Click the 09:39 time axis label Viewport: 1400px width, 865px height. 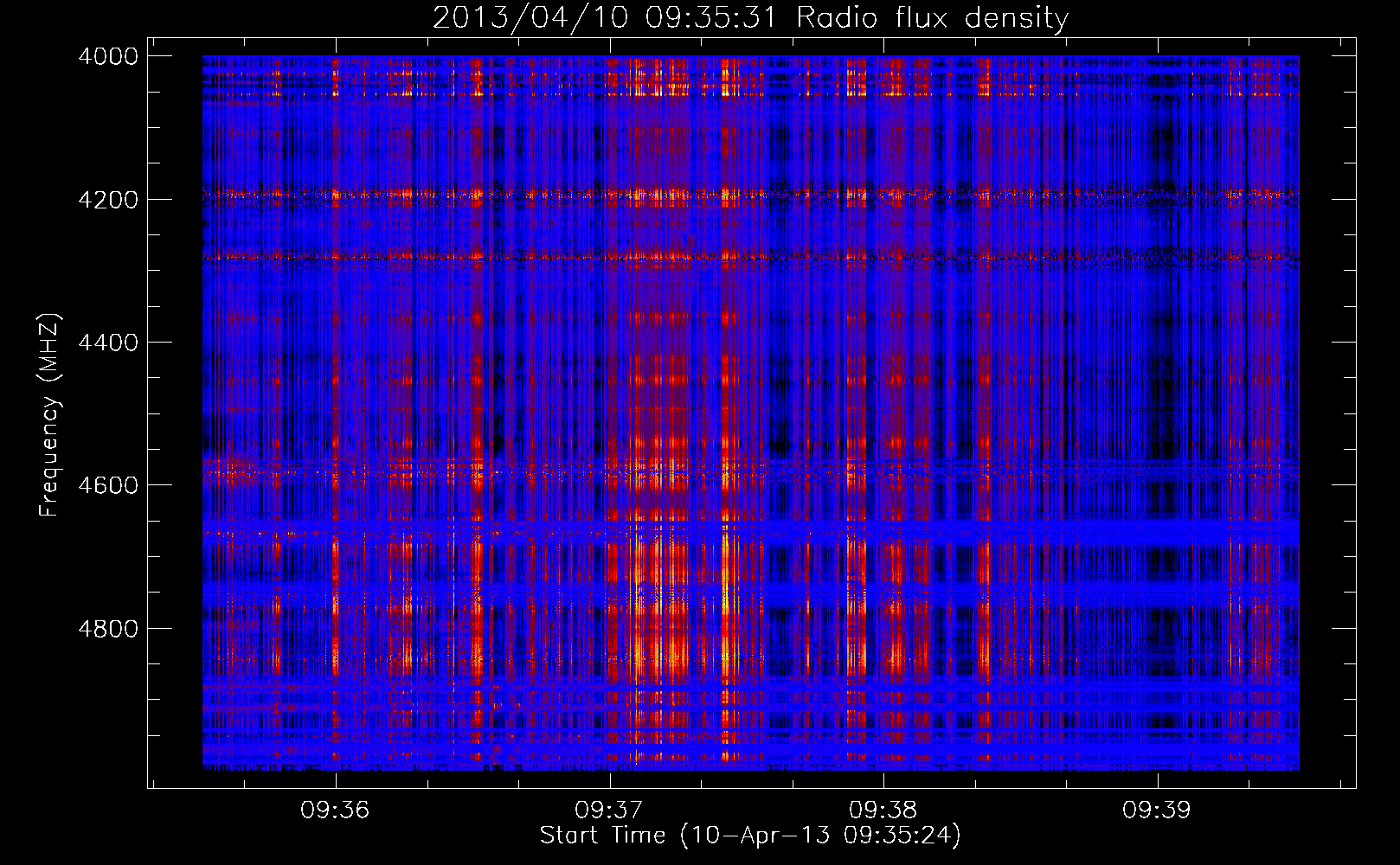tap(1157, 810)
